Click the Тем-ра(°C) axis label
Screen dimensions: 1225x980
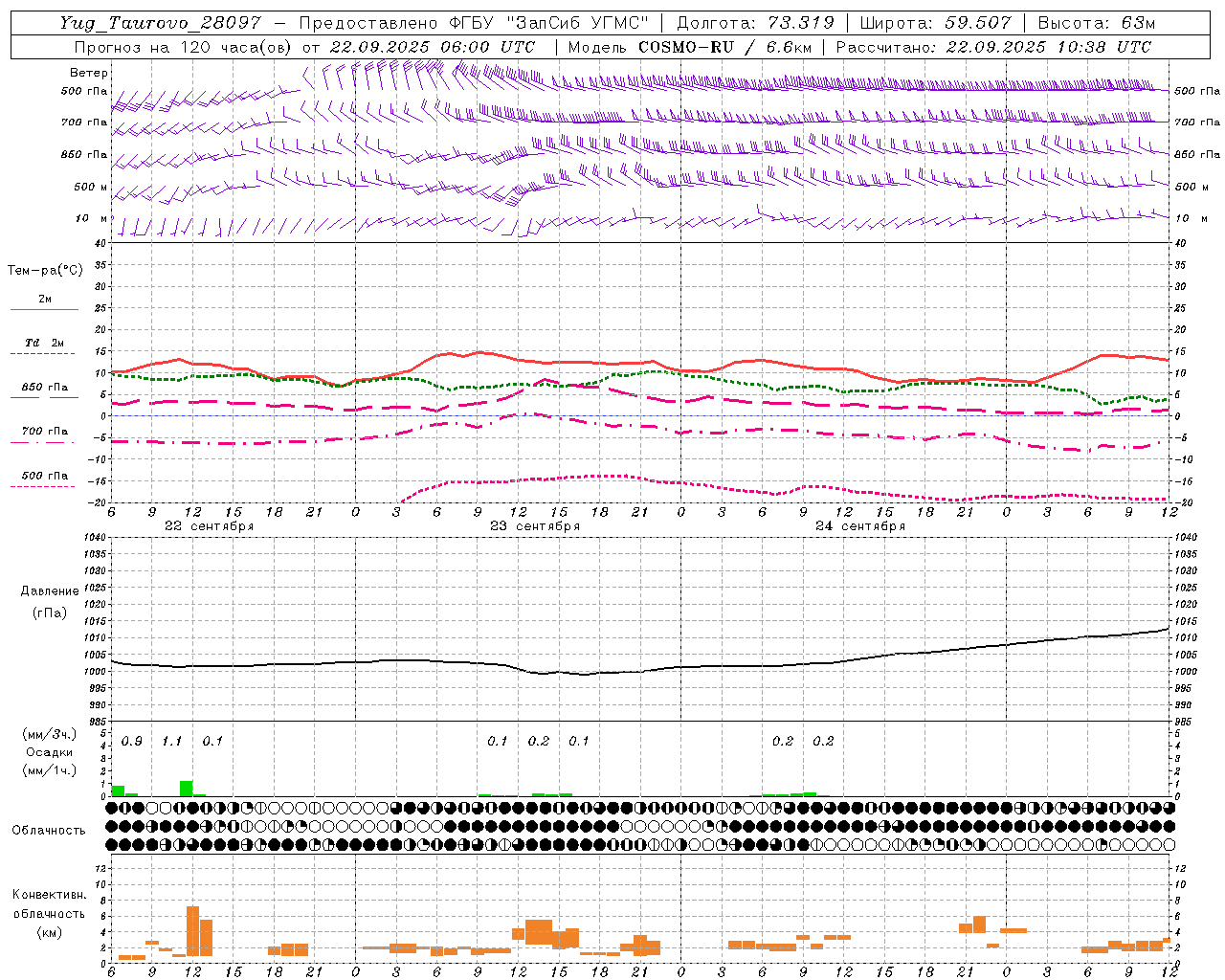coord(45,271)
